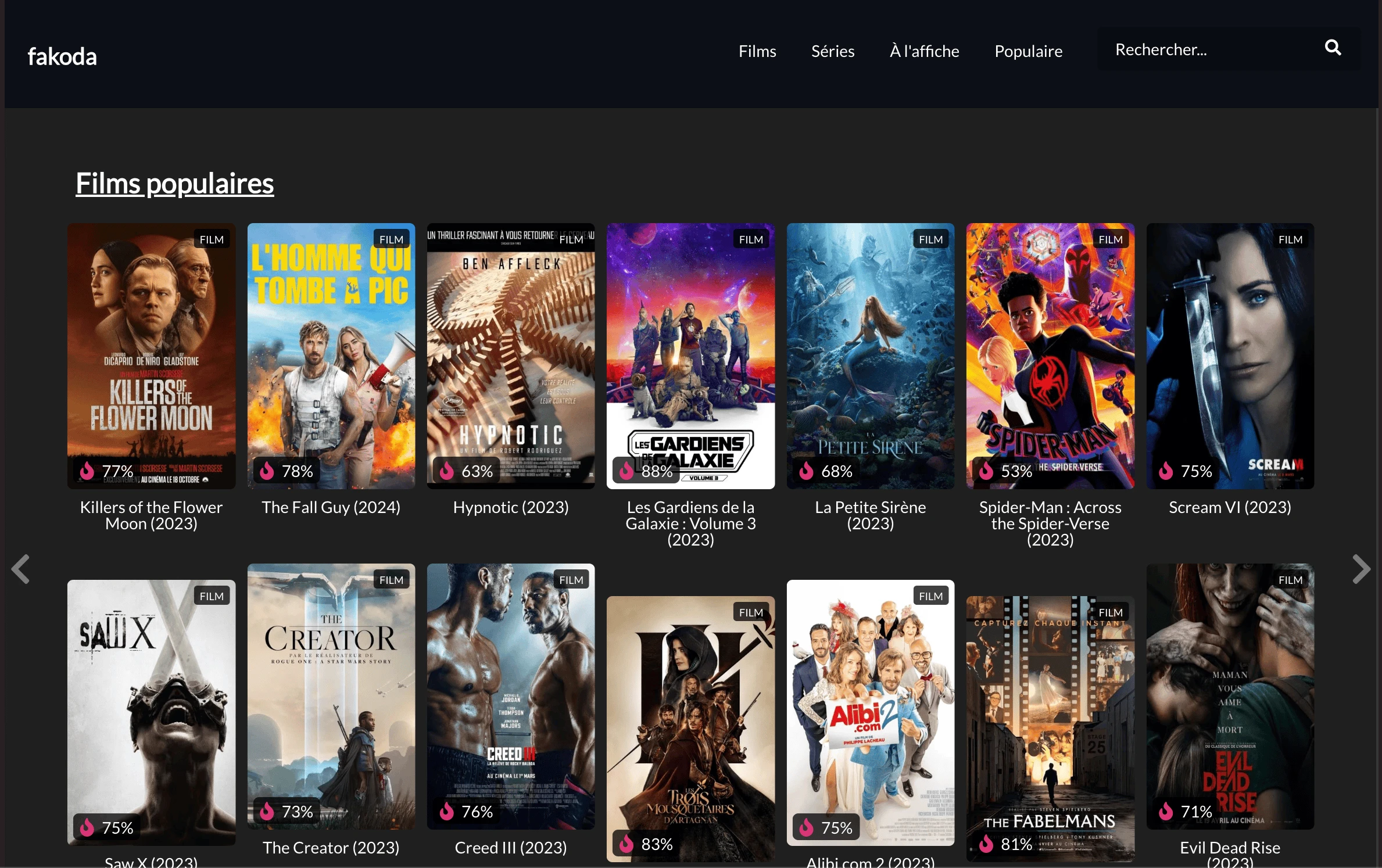Click flame rating icon on Hypnotic poster

(x=446, y=470)
